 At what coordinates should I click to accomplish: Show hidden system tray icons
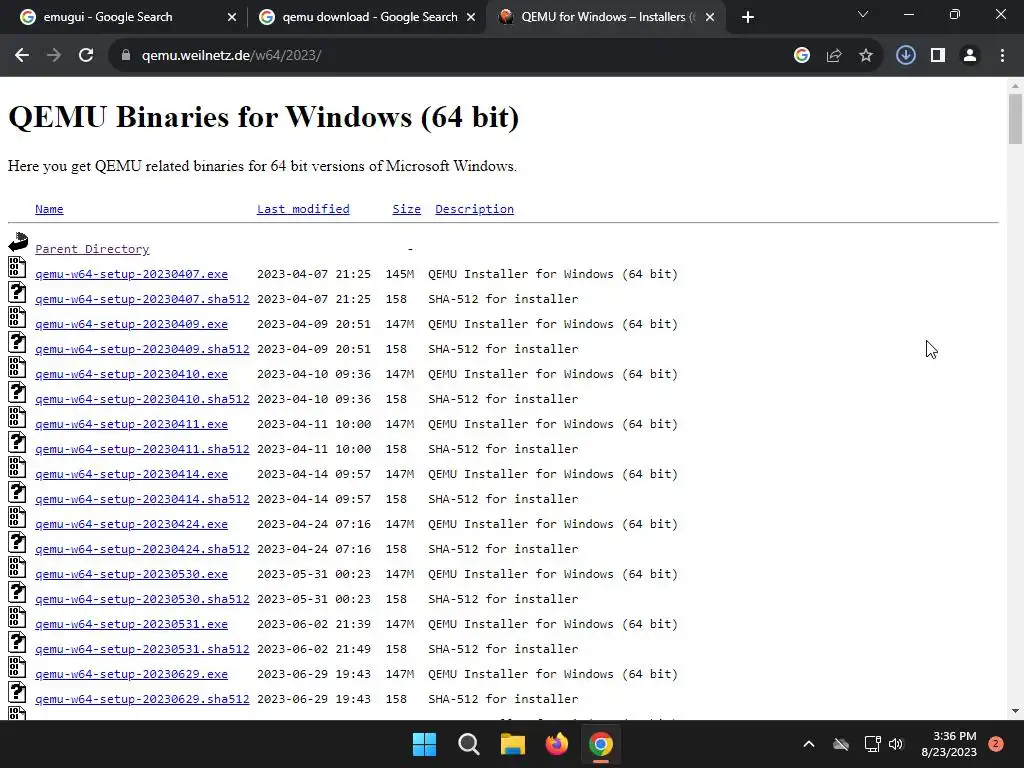click(808, 744)
